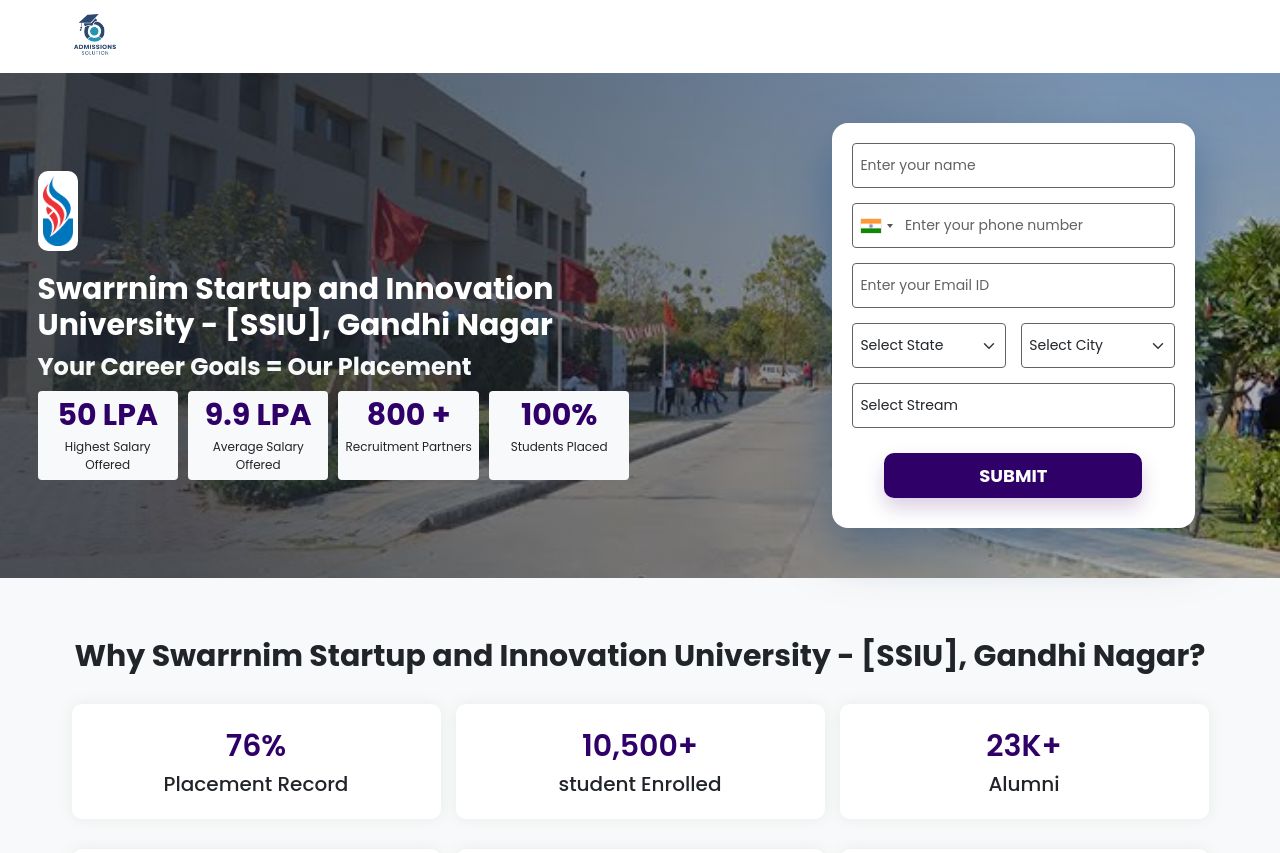Click the 76% Placement Record card
This screenshot has height=853, width=1280.
tap(256, 762)
